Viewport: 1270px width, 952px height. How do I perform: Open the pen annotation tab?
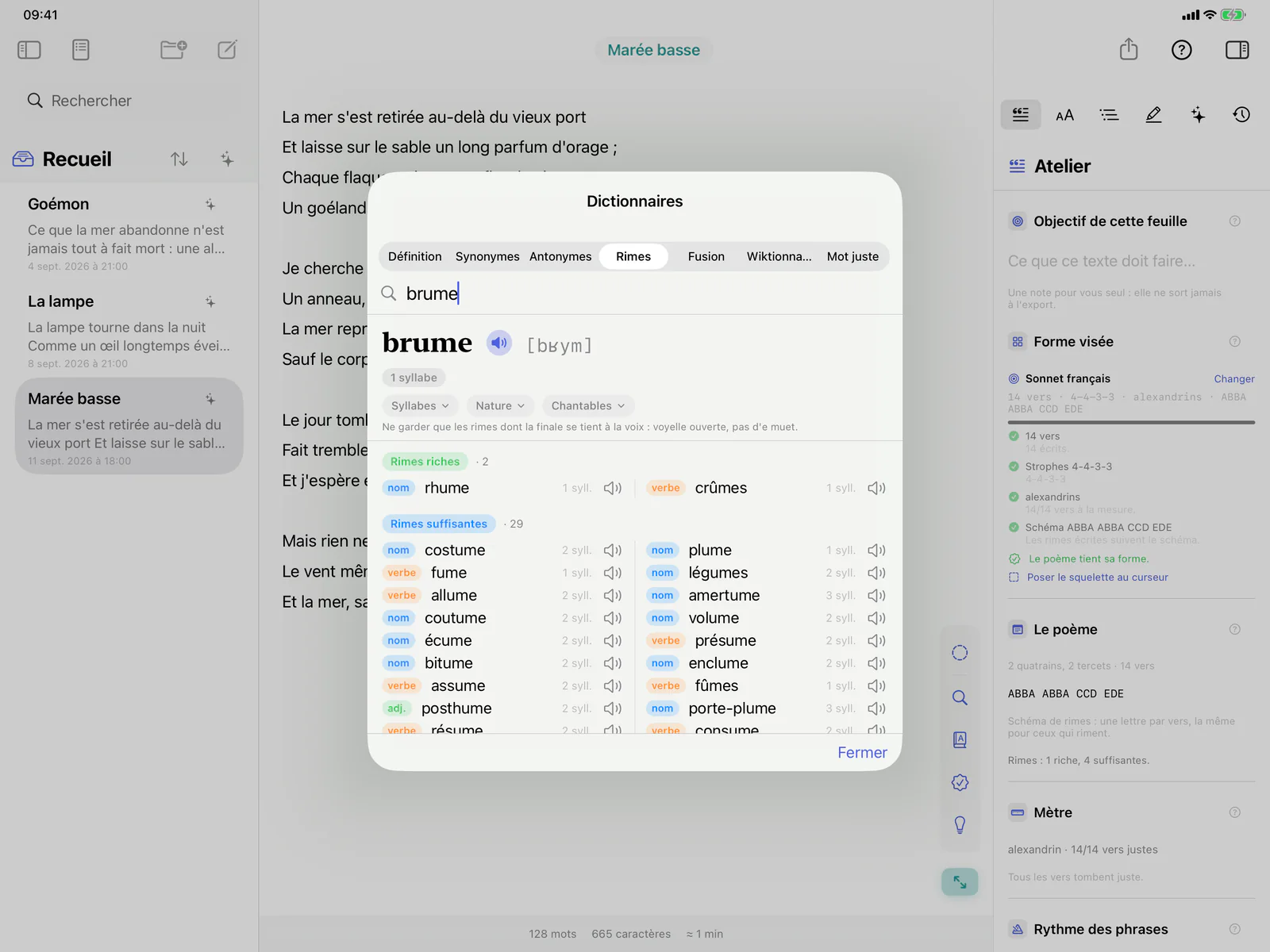click(x=1153, y=115)
